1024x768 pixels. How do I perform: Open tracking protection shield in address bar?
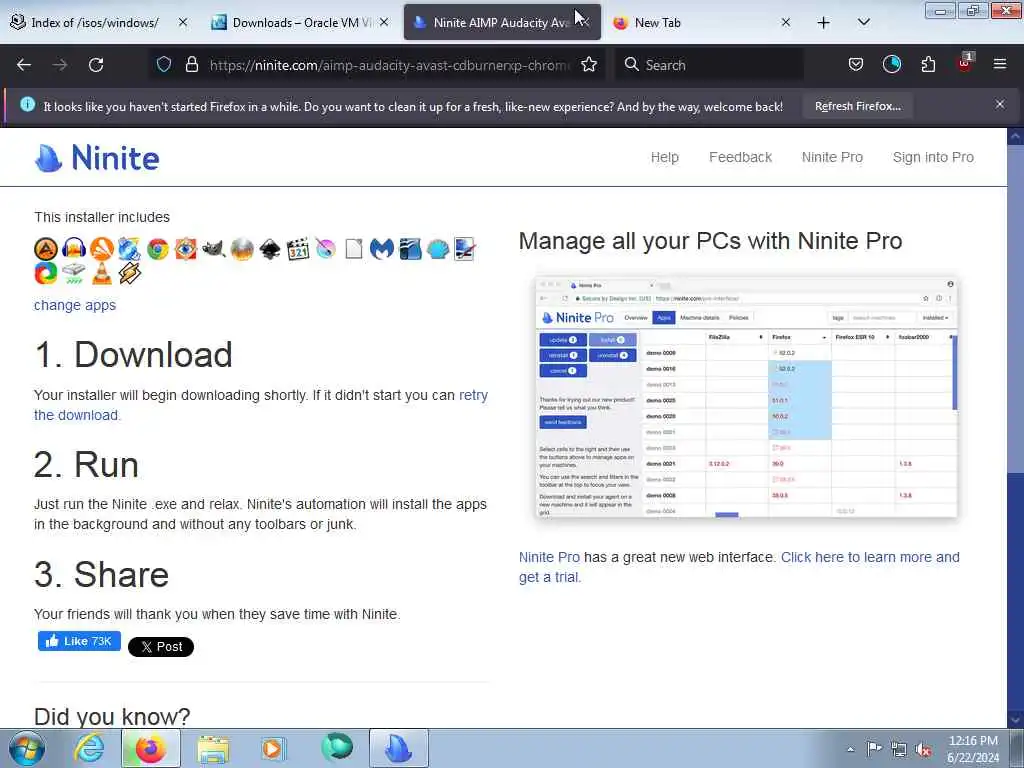[164, 64]
